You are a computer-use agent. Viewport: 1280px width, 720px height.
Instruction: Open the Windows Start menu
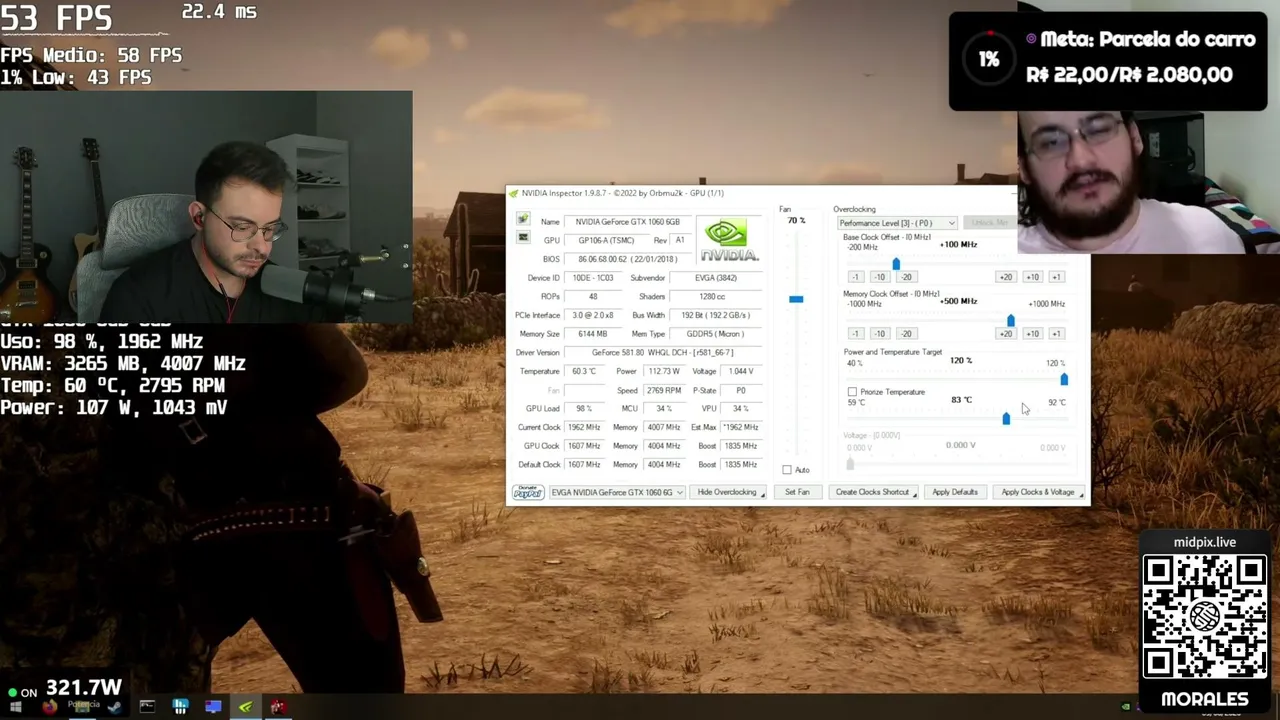point(16,708)
